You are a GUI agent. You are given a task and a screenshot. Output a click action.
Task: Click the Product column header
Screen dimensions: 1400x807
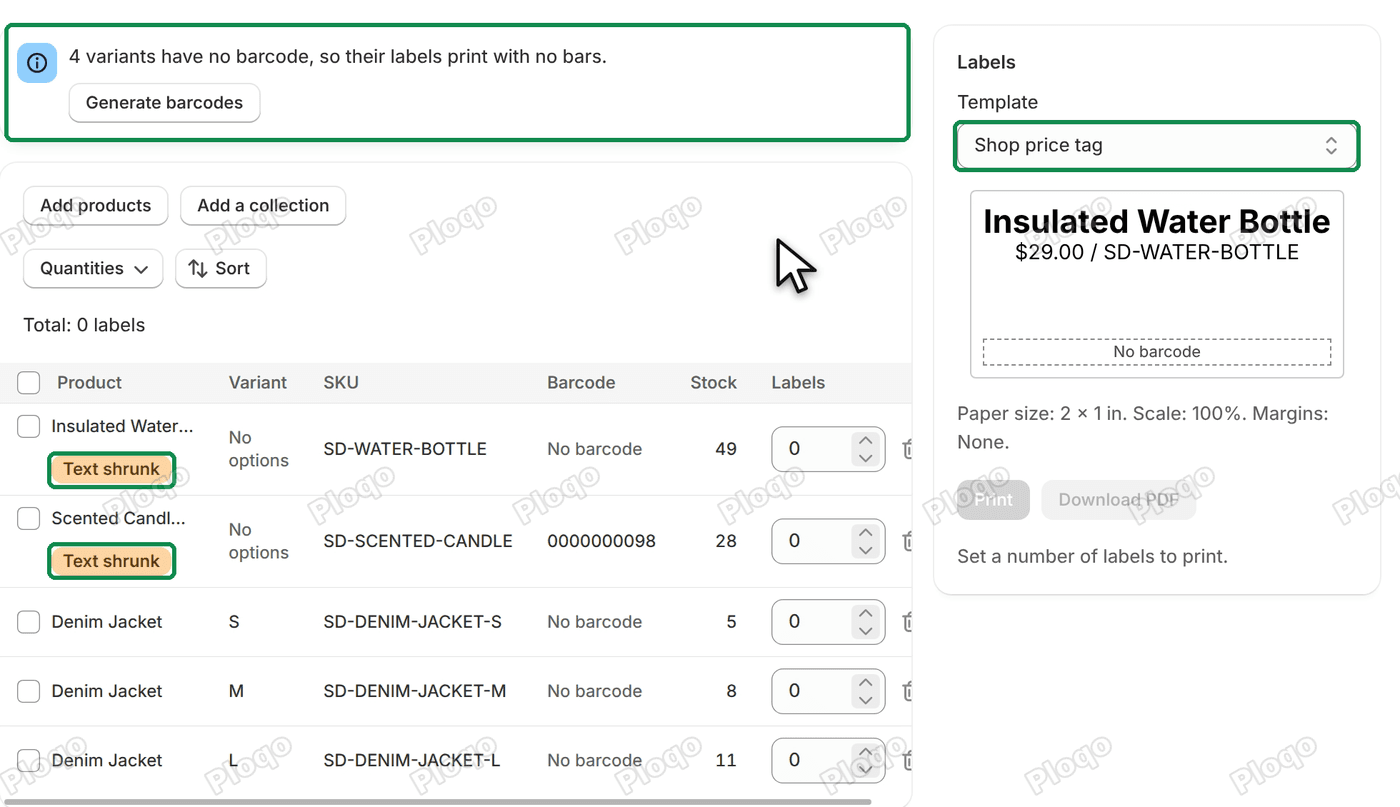89,383
